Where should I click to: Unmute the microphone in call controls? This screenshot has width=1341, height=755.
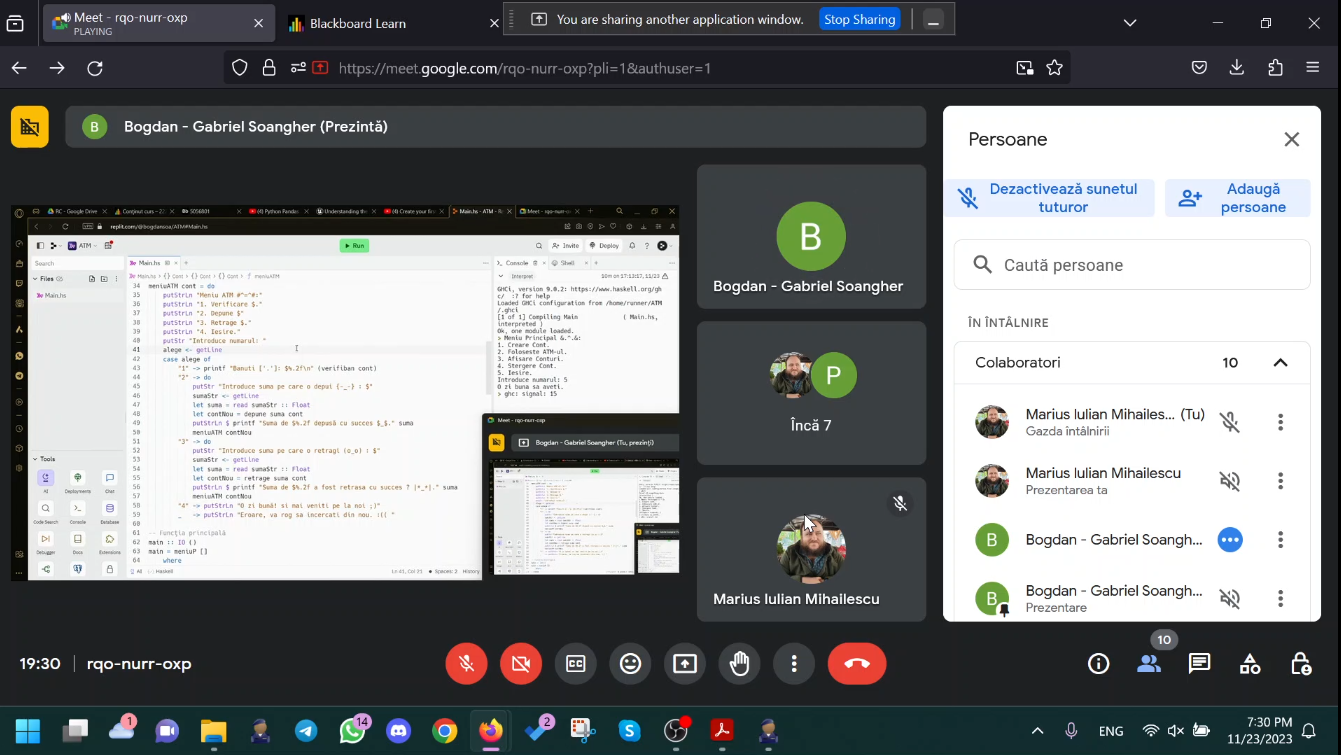466,664
